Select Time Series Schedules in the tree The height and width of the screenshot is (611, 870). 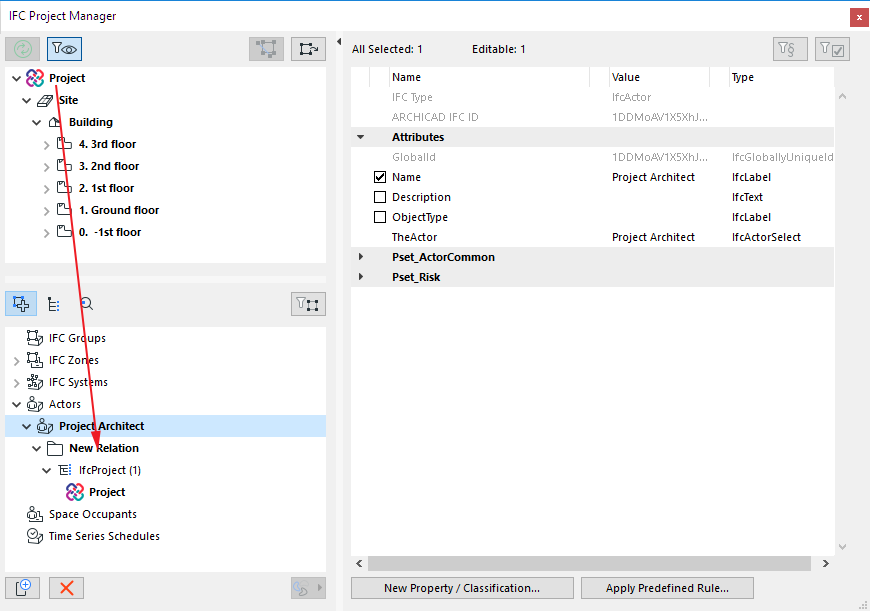(x=104, y=536)
